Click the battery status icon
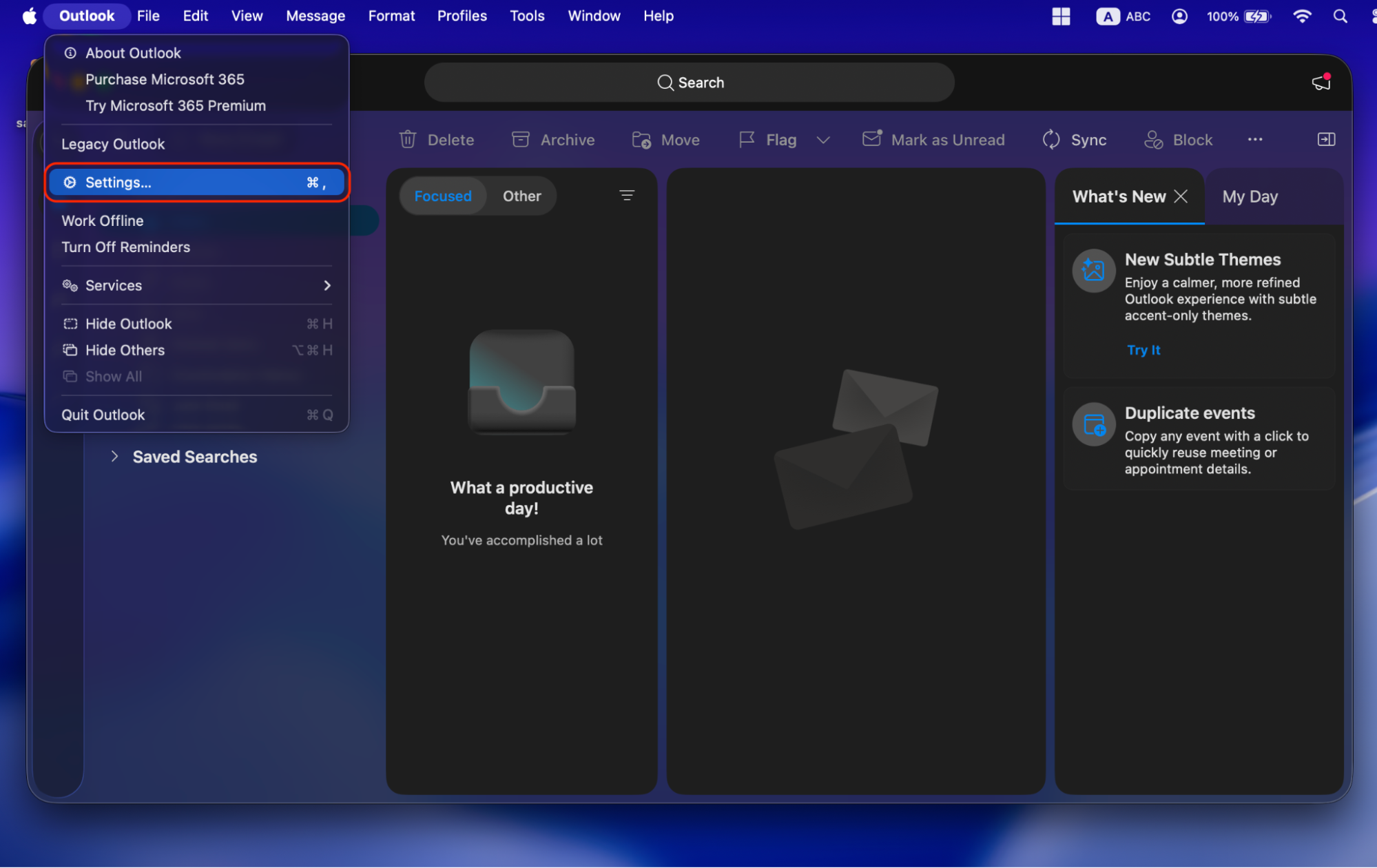Viewport: 1377px width, 868px height. [1258, 16]
